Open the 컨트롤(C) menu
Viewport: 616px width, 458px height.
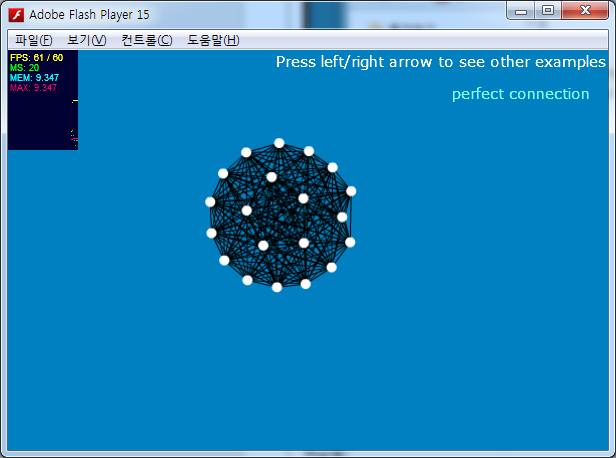pos(146,40)
